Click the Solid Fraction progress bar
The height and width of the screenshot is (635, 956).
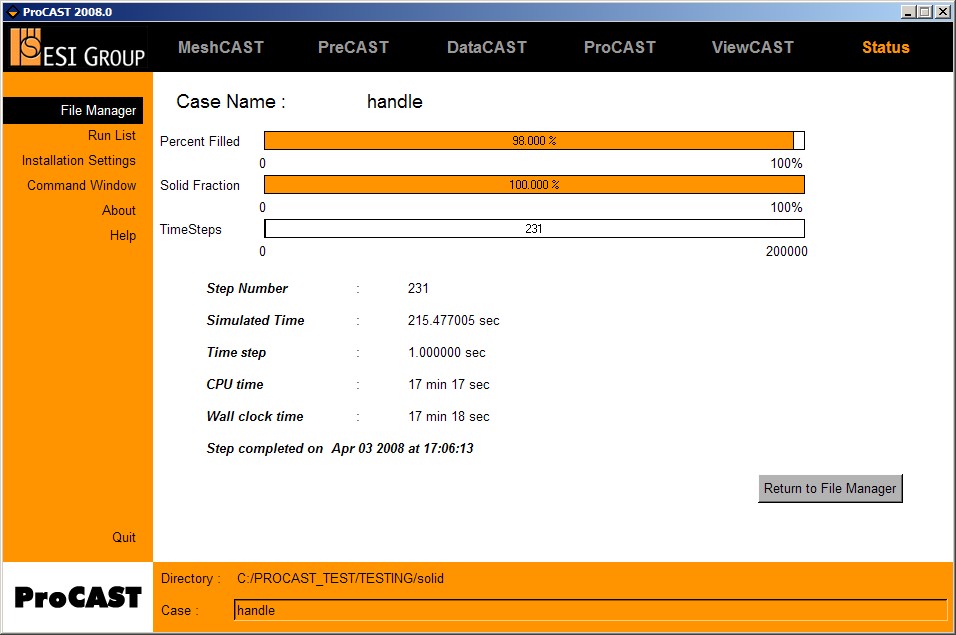coord(534,185)
